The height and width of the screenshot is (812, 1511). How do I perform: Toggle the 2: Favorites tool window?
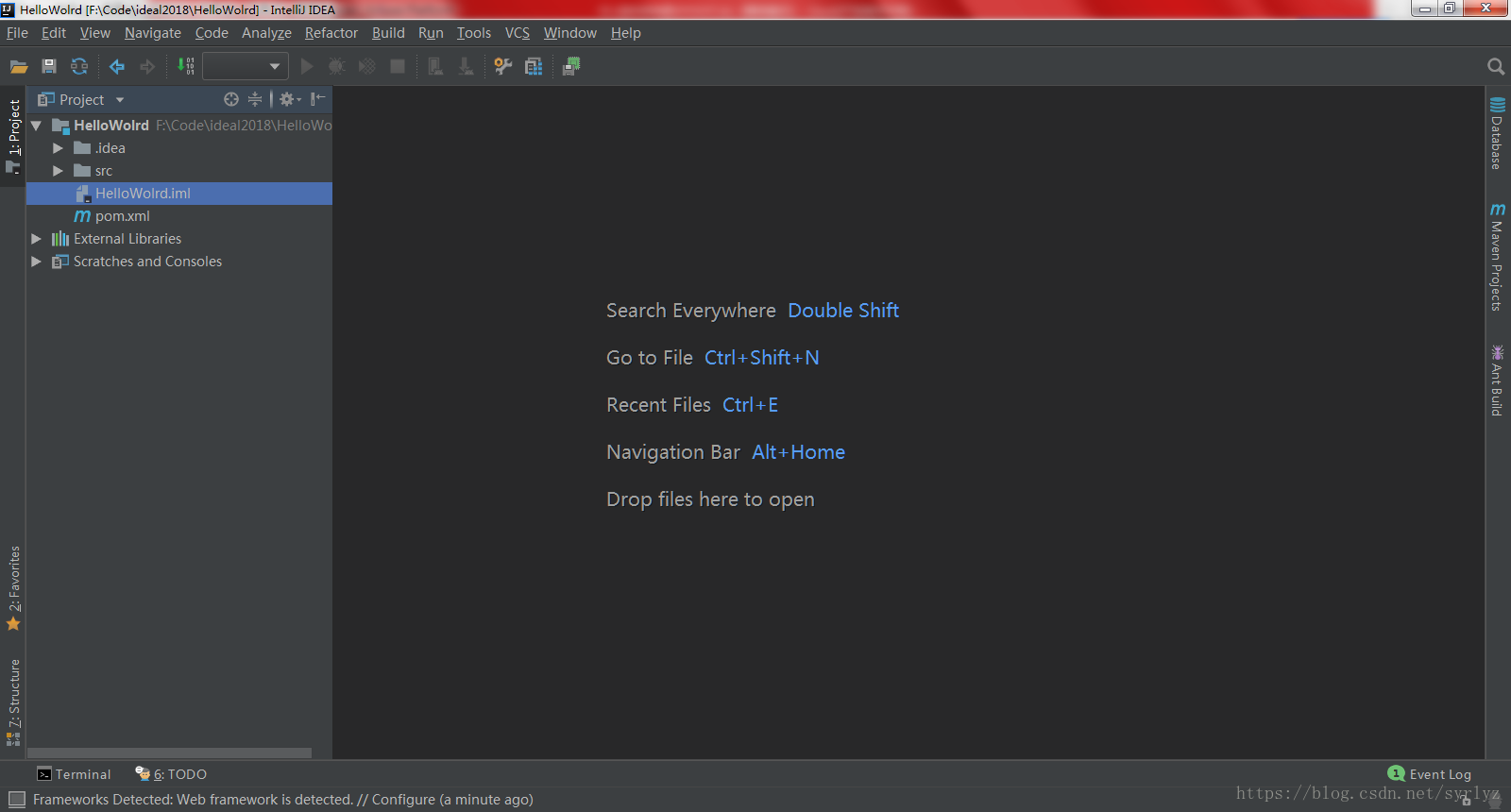(x=13, y=588)
